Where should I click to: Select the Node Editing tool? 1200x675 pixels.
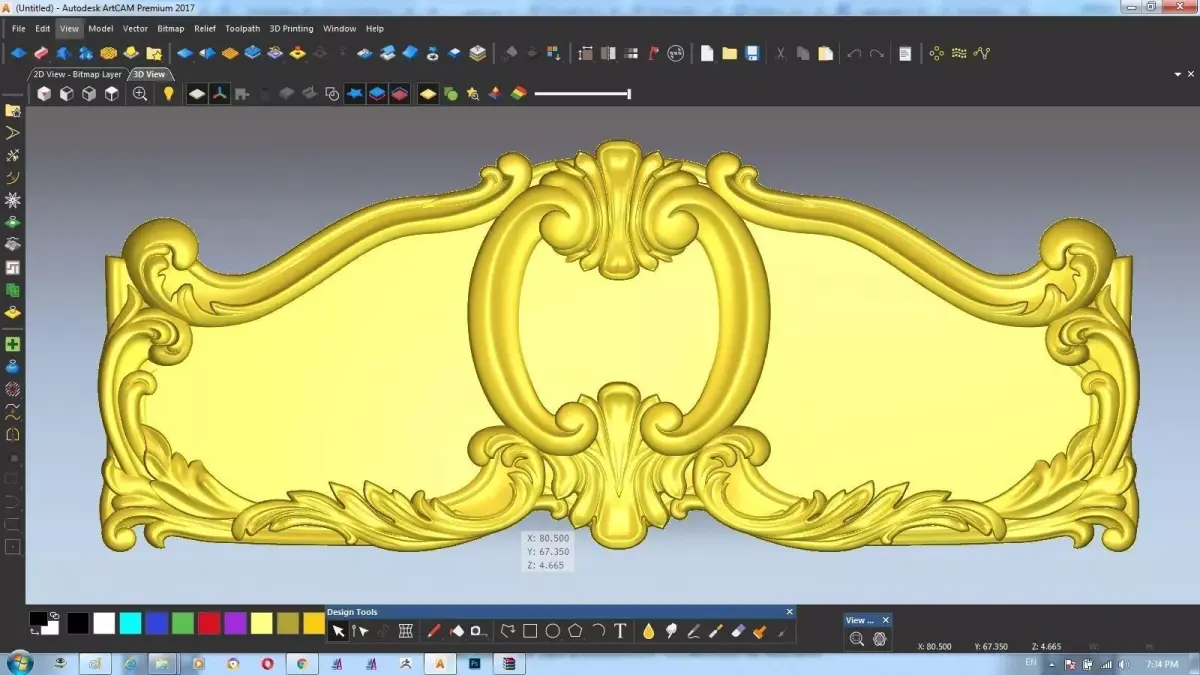(x=361, y=631)
